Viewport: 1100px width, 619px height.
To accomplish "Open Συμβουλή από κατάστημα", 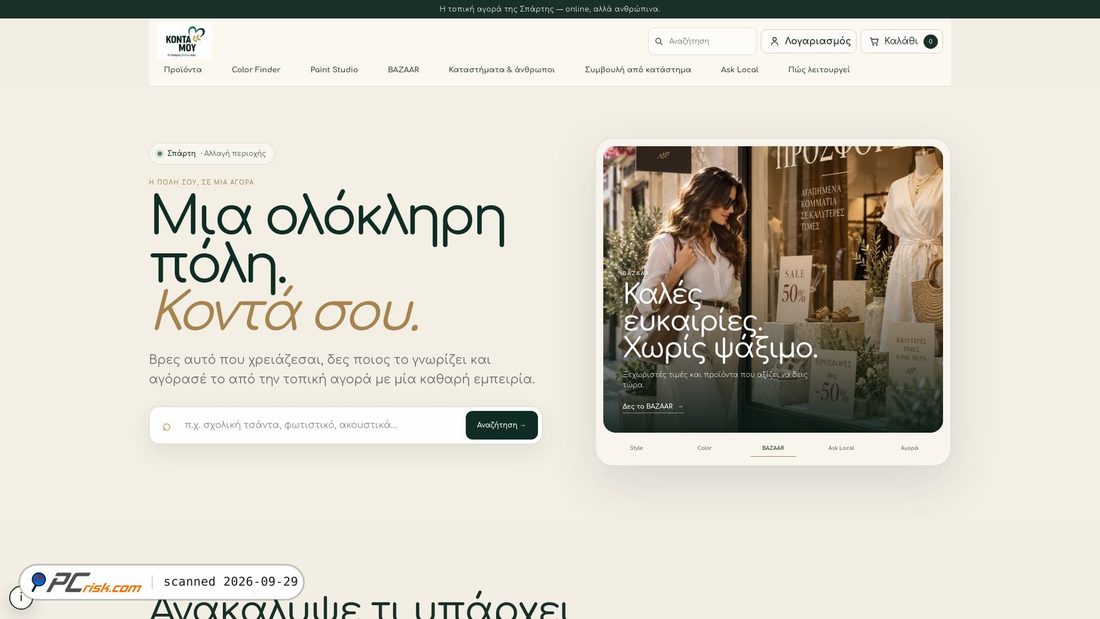I will point(638,69).
